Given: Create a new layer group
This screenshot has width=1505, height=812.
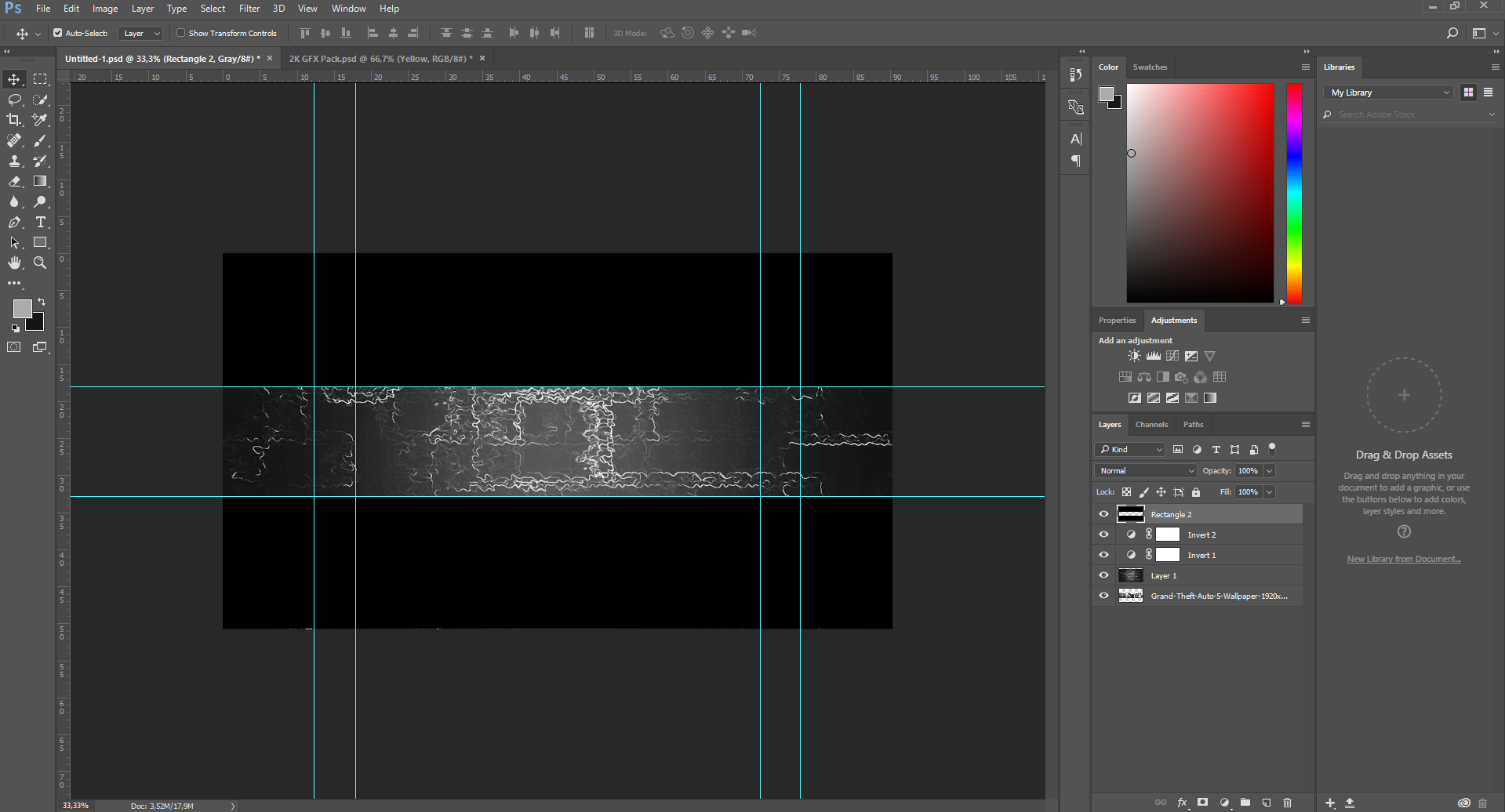Looking at the screenshot, I should [x=1245, y=803].
